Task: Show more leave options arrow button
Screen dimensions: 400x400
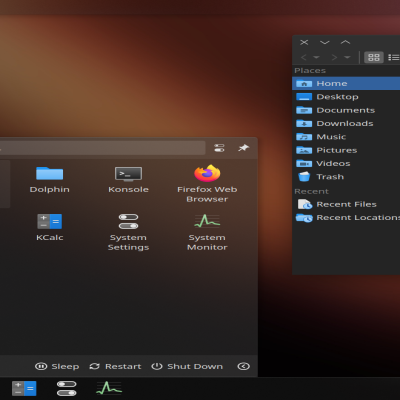Action: [x=243, y=366]
